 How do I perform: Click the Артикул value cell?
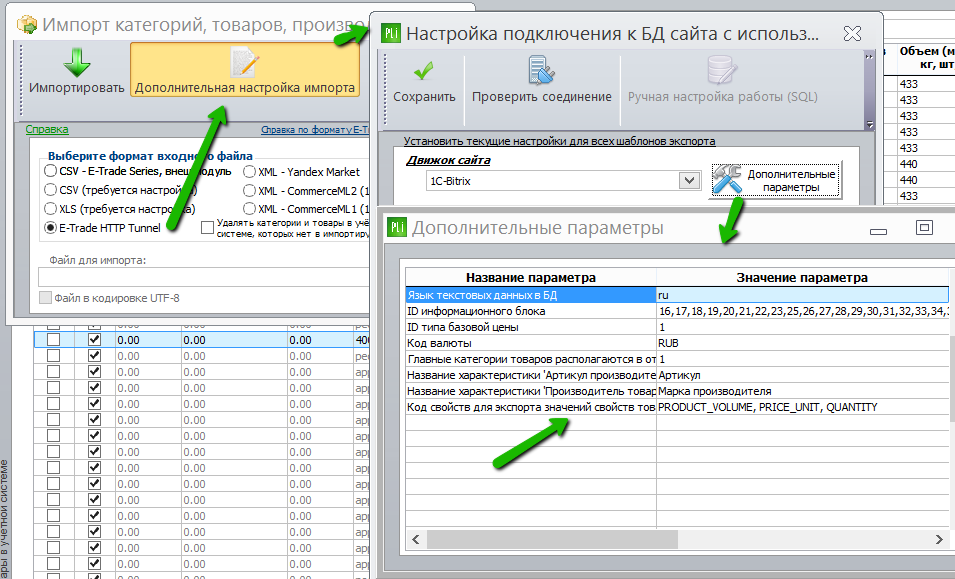point(802,375)
